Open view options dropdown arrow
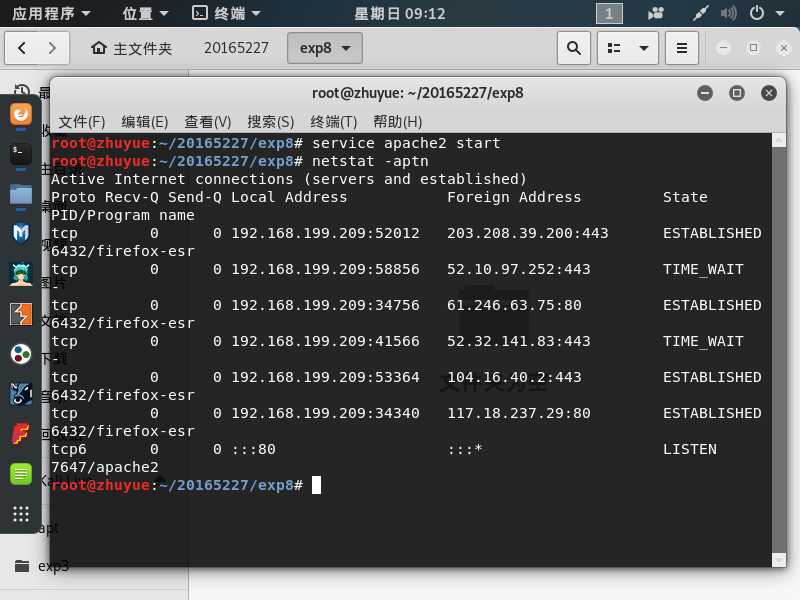Viewport: 800px width, 600px height. point(644,48)
